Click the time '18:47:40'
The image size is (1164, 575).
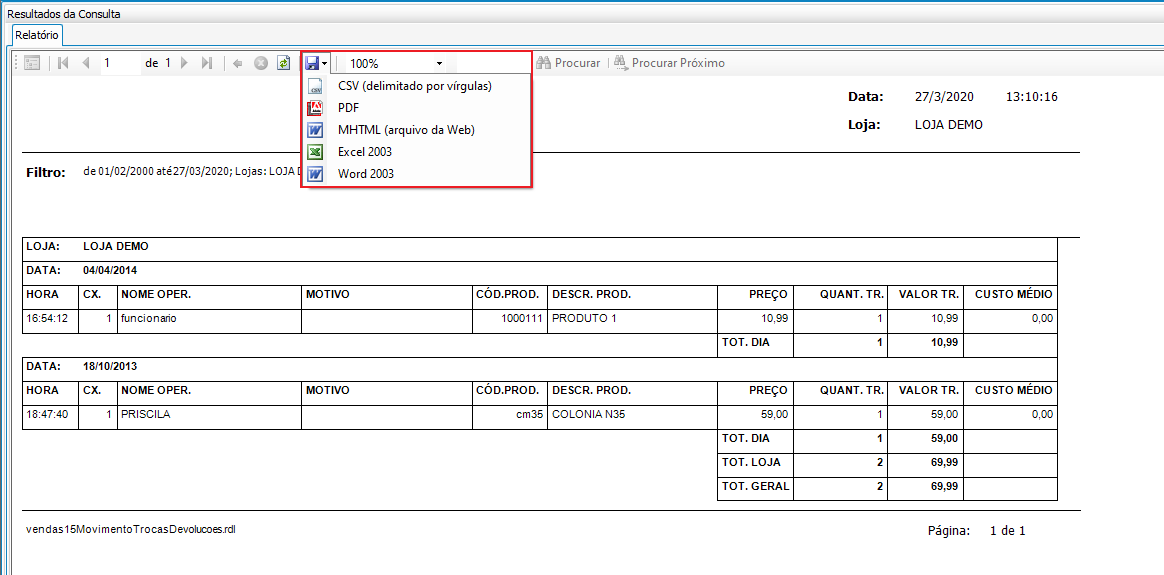(48, 415)
